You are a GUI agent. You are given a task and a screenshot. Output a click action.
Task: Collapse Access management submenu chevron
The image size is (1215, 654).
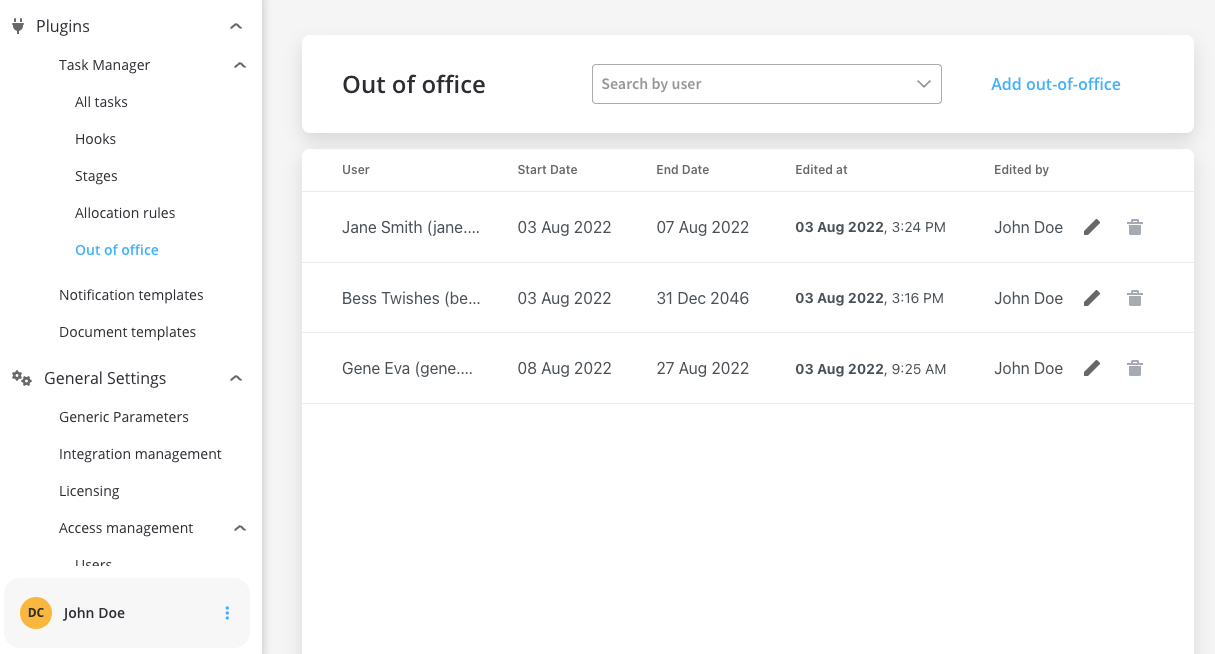[239, 528]
